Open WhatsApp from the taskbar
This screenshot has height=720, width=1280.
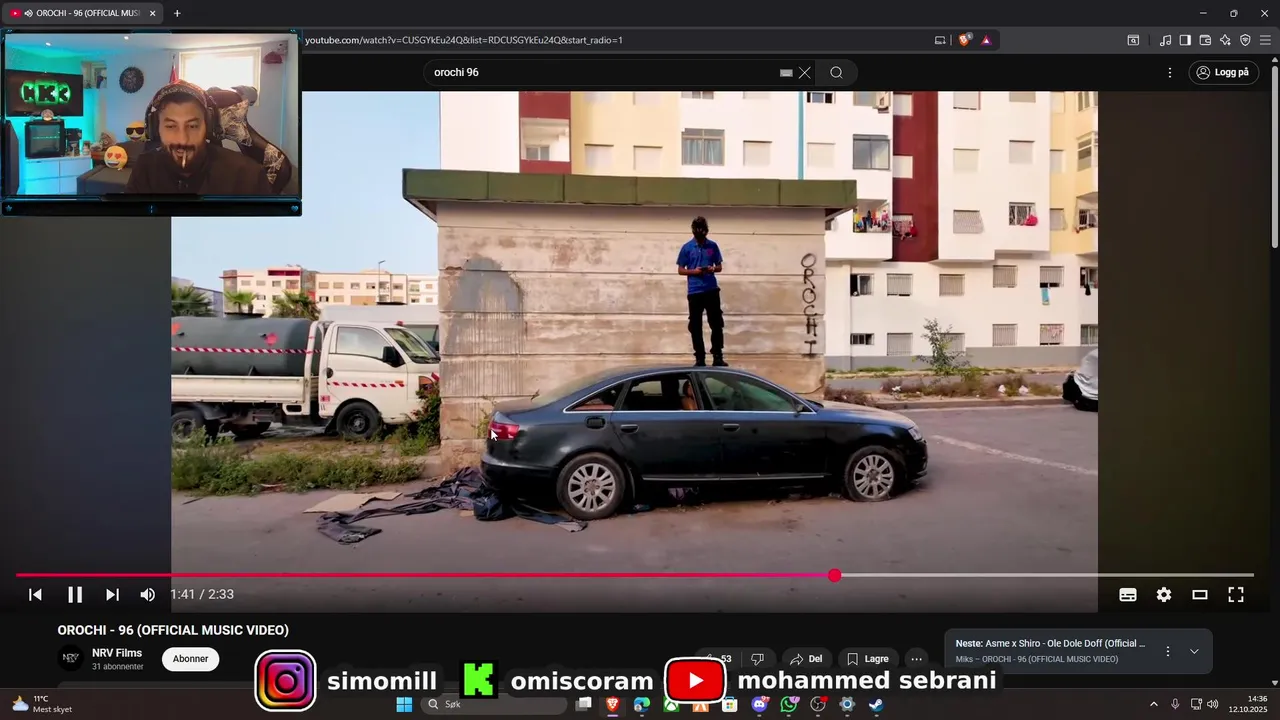tap(789, 704)
